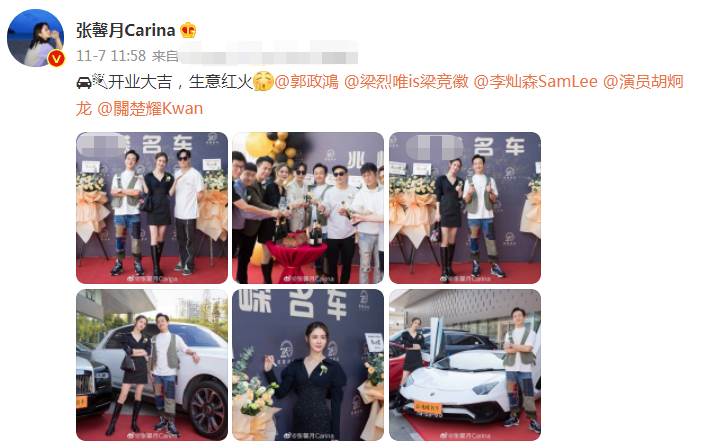Open first photo with three people posing
The width and height of the screenshot is (716, 448).
152,208
